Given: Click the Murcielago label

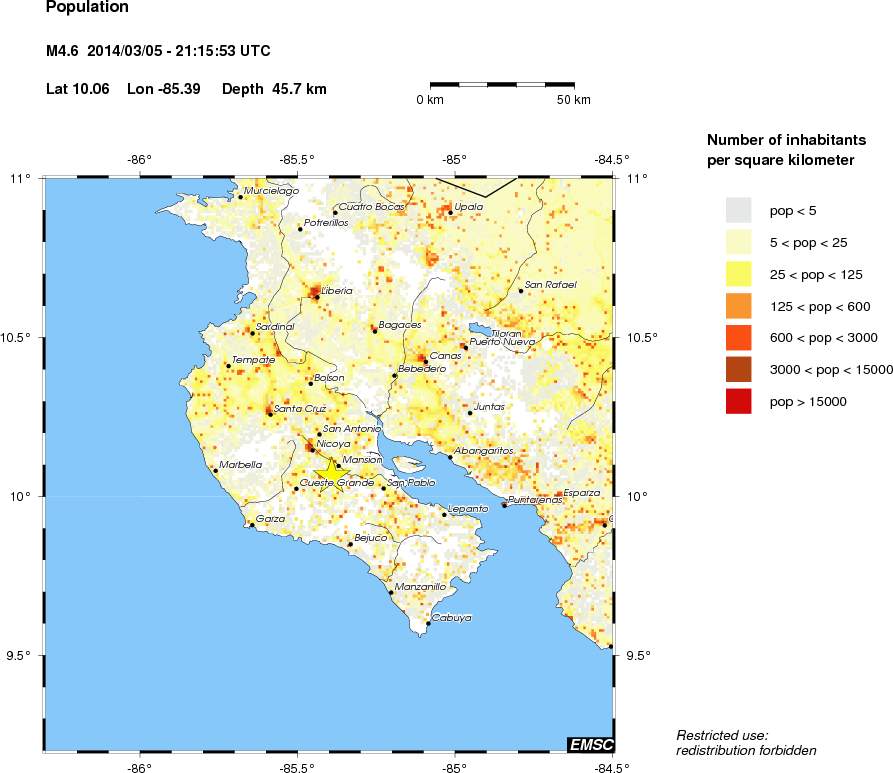Looking at the screenshot, I should click(271, 191).
